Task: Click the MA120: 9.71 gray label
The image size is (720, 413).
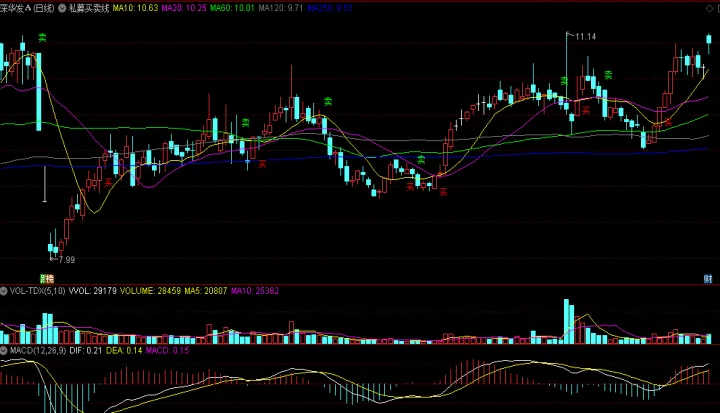Action: pyautogui.click(x=281, y=8)
